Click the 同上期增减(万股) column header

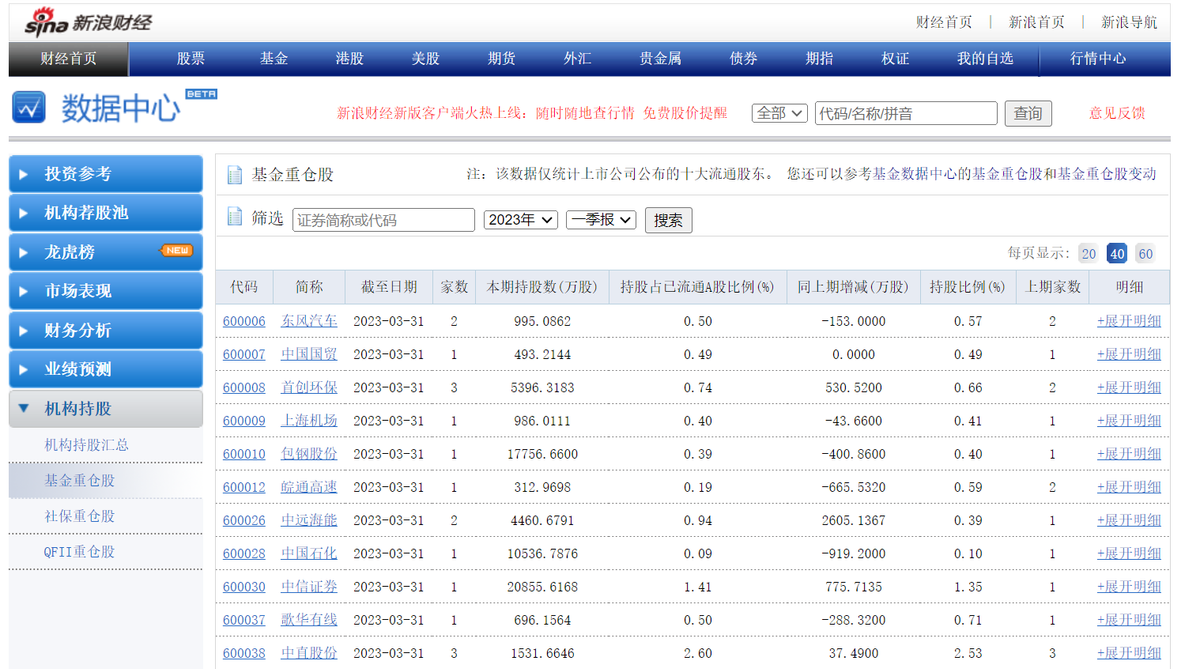coord(853,287)
